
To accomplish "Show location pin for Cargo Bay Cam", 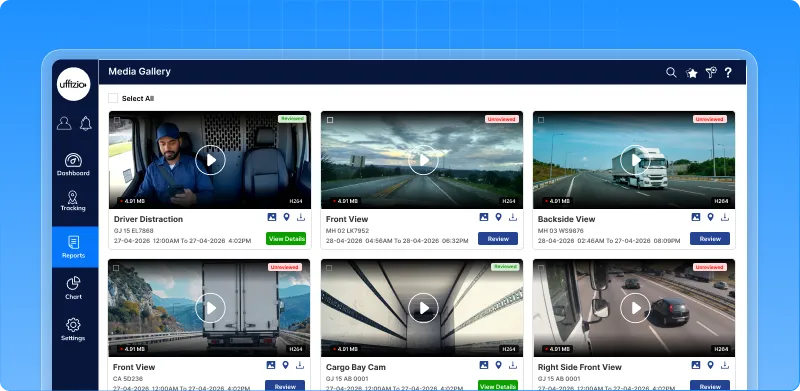I will click(x=498, y=365).
